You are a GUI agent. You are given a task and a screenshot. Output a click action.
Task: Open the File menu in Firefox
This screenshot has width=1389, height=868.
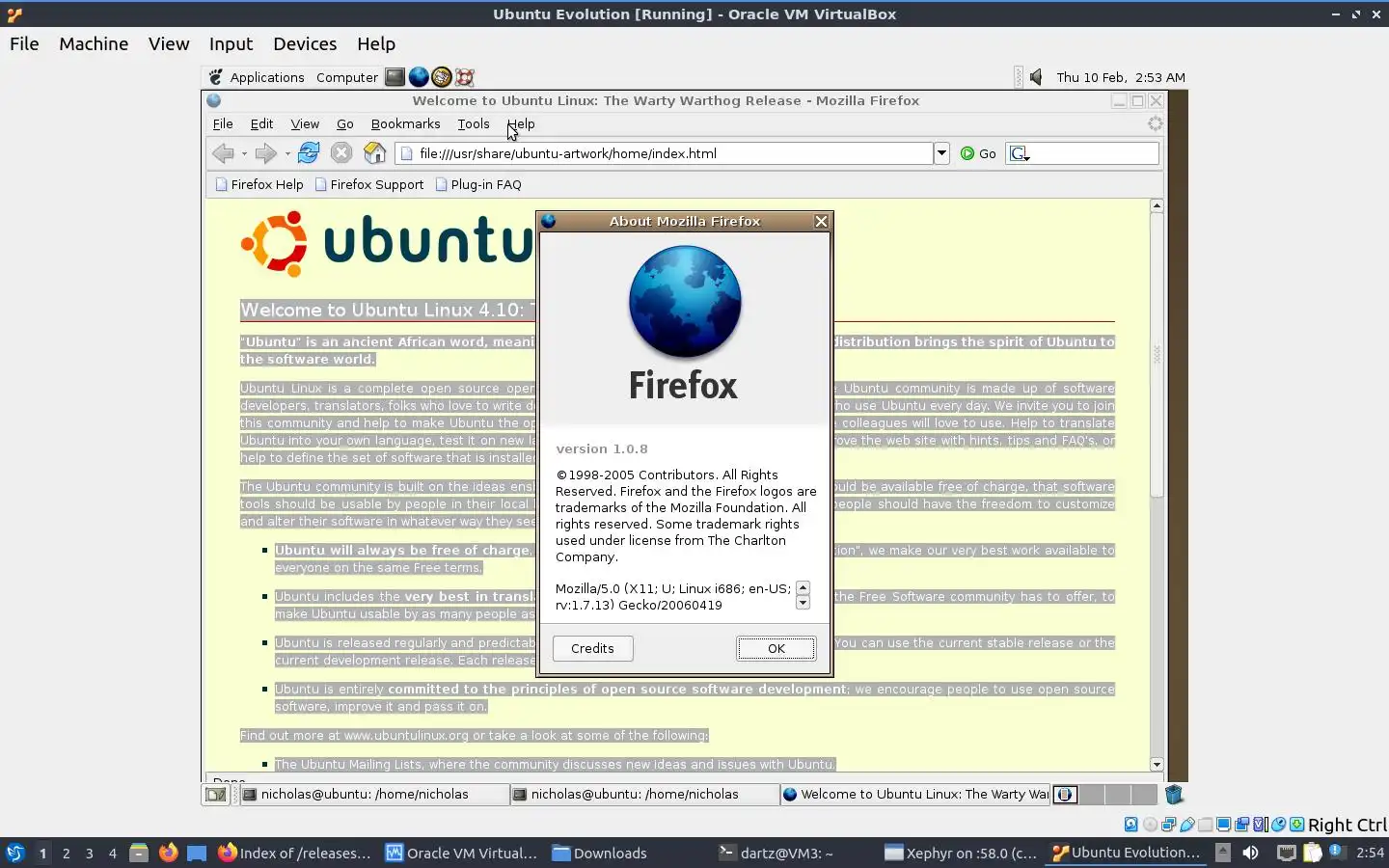223,123
